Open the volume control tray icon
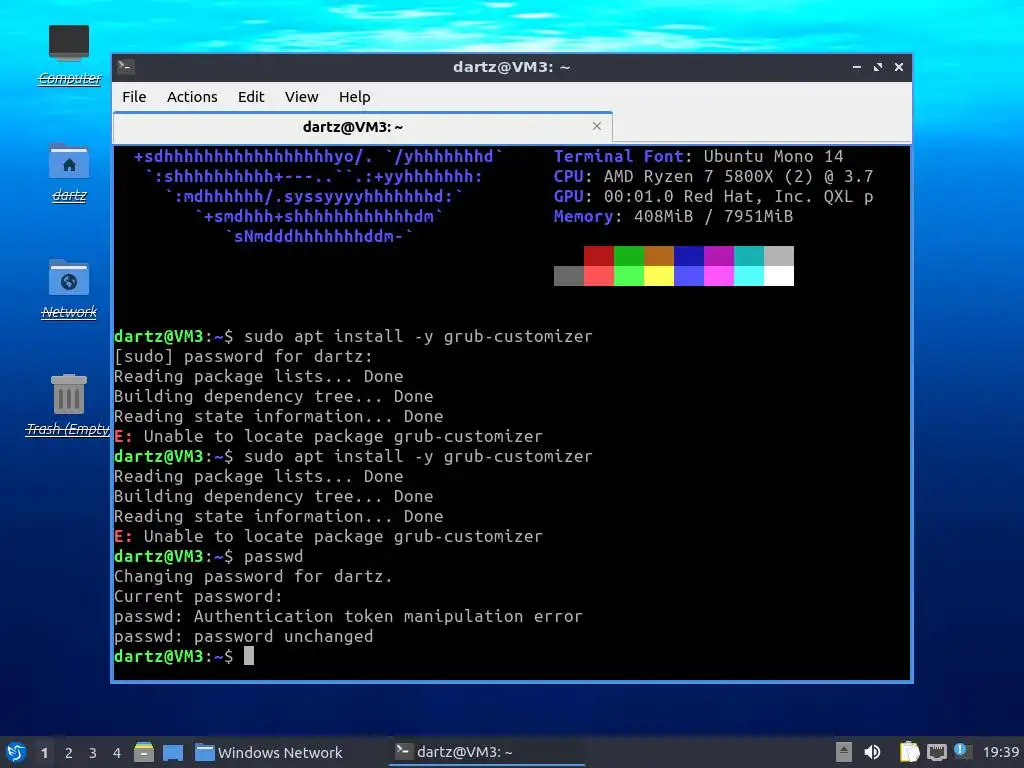The width and height of the screenshot is (1024, 768). click(x=872, y=752)
